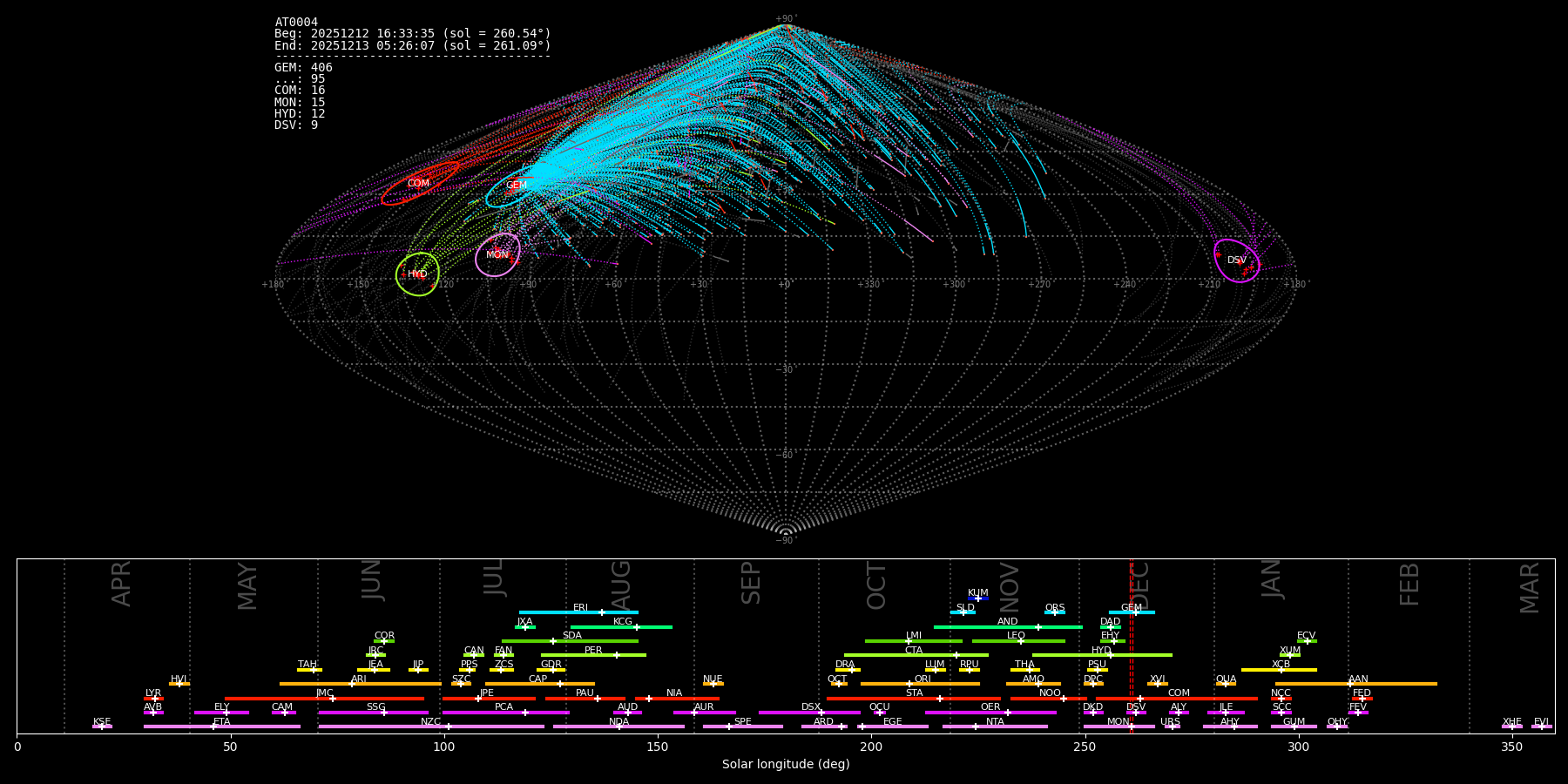Click the CTA shower bar in the timeline
This screenshot has width=1568, height=784.
(x=916, y=655)
